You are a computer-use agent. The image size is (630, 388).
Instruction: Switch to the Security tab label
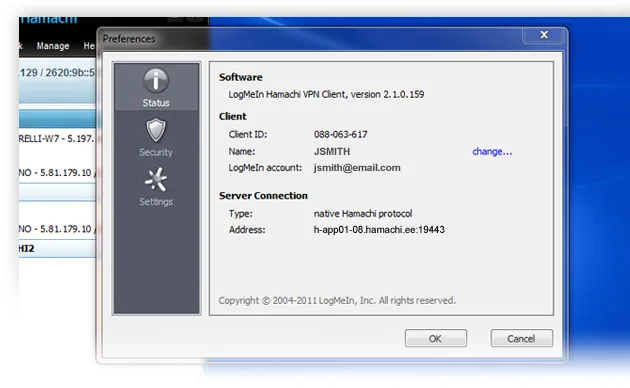pyautogui.click(x=156, y=152)
